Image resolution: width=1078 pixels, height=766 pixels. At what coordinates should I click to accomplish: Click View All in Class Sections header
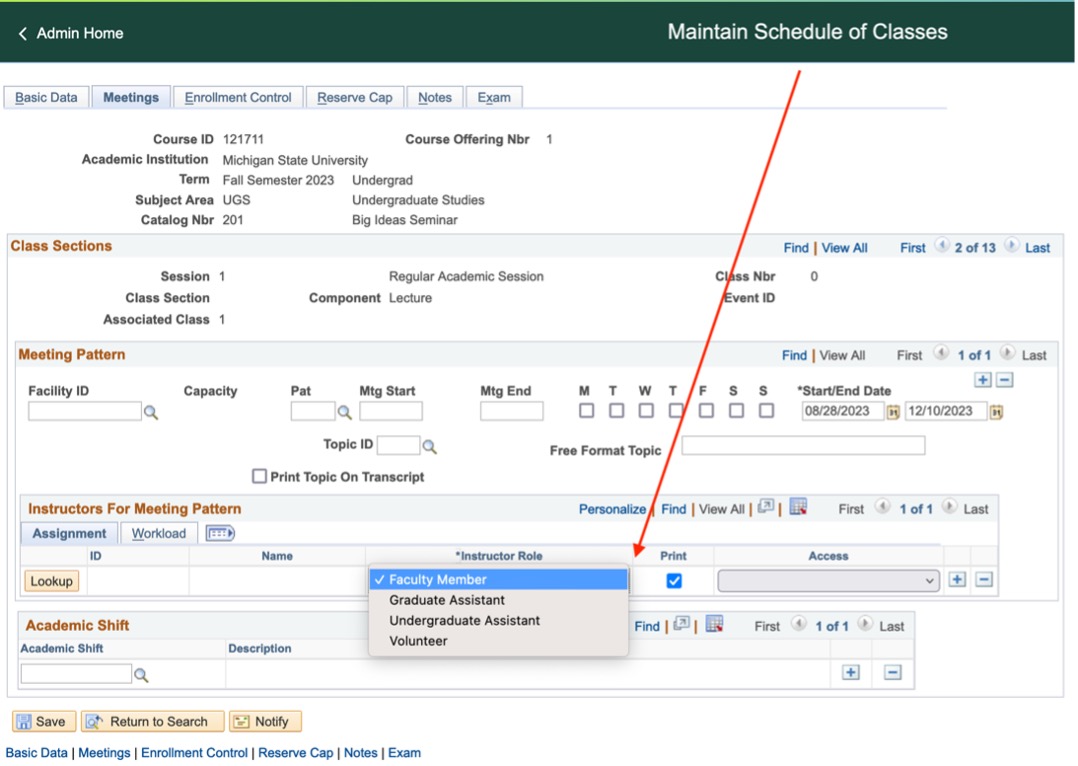(x=844, y=248)
